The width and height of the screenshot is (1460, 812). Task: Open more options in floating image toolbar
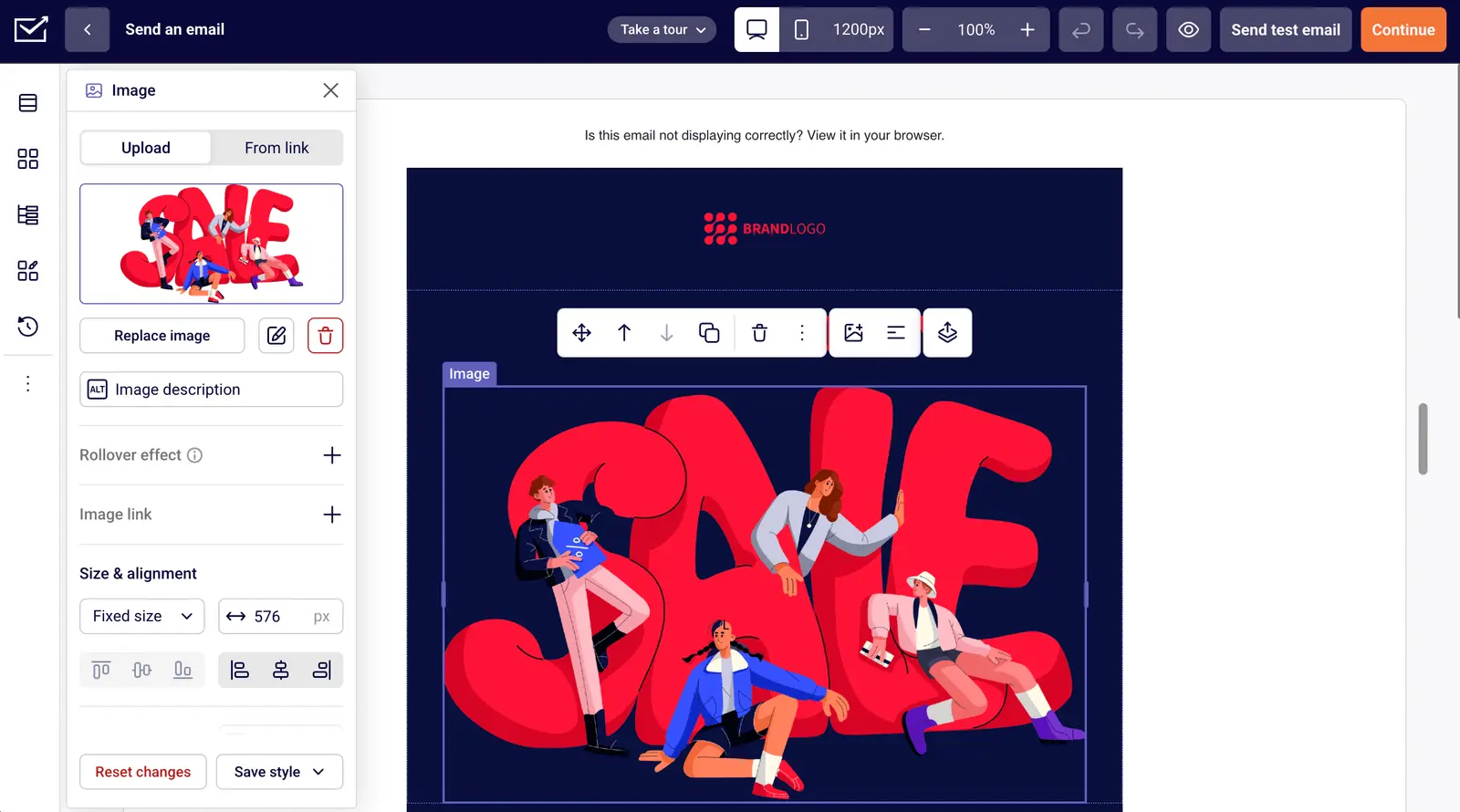click(x=802, y=333)
